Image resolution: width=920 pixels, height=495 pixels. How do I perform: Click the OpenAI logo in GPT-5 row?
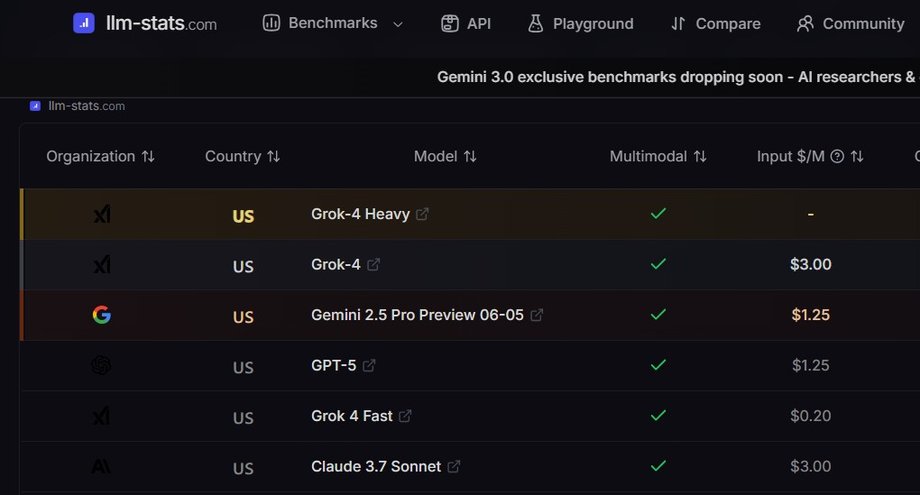pos(101,366)
